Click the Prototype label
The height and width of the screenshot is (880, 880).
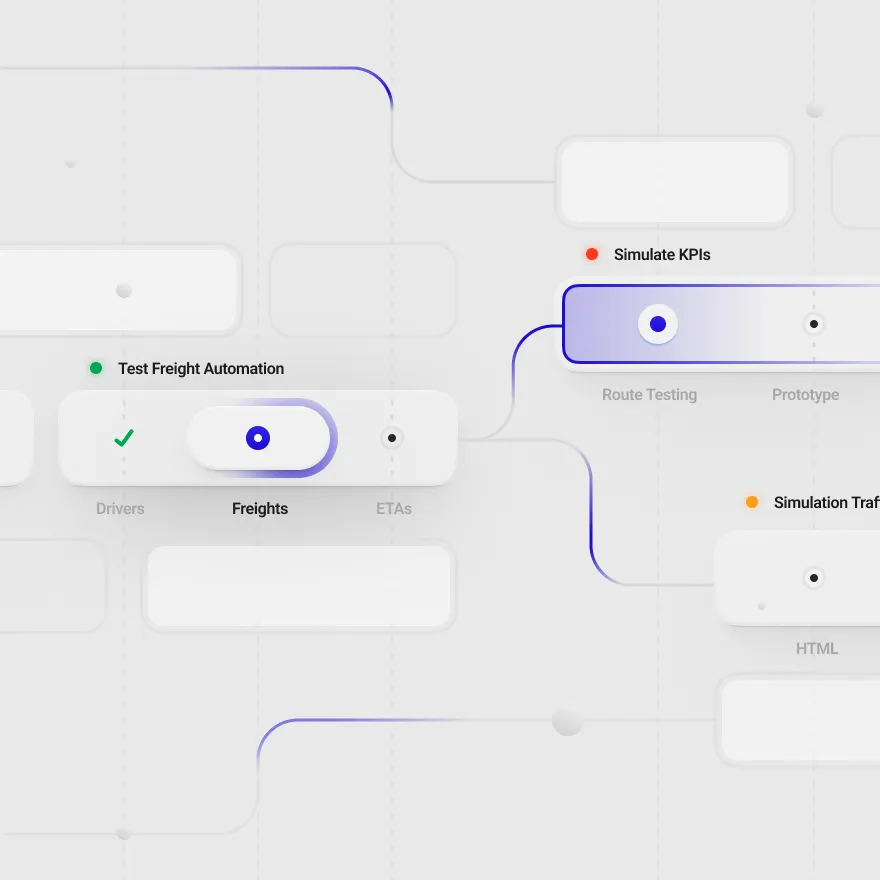pos(805,395)
